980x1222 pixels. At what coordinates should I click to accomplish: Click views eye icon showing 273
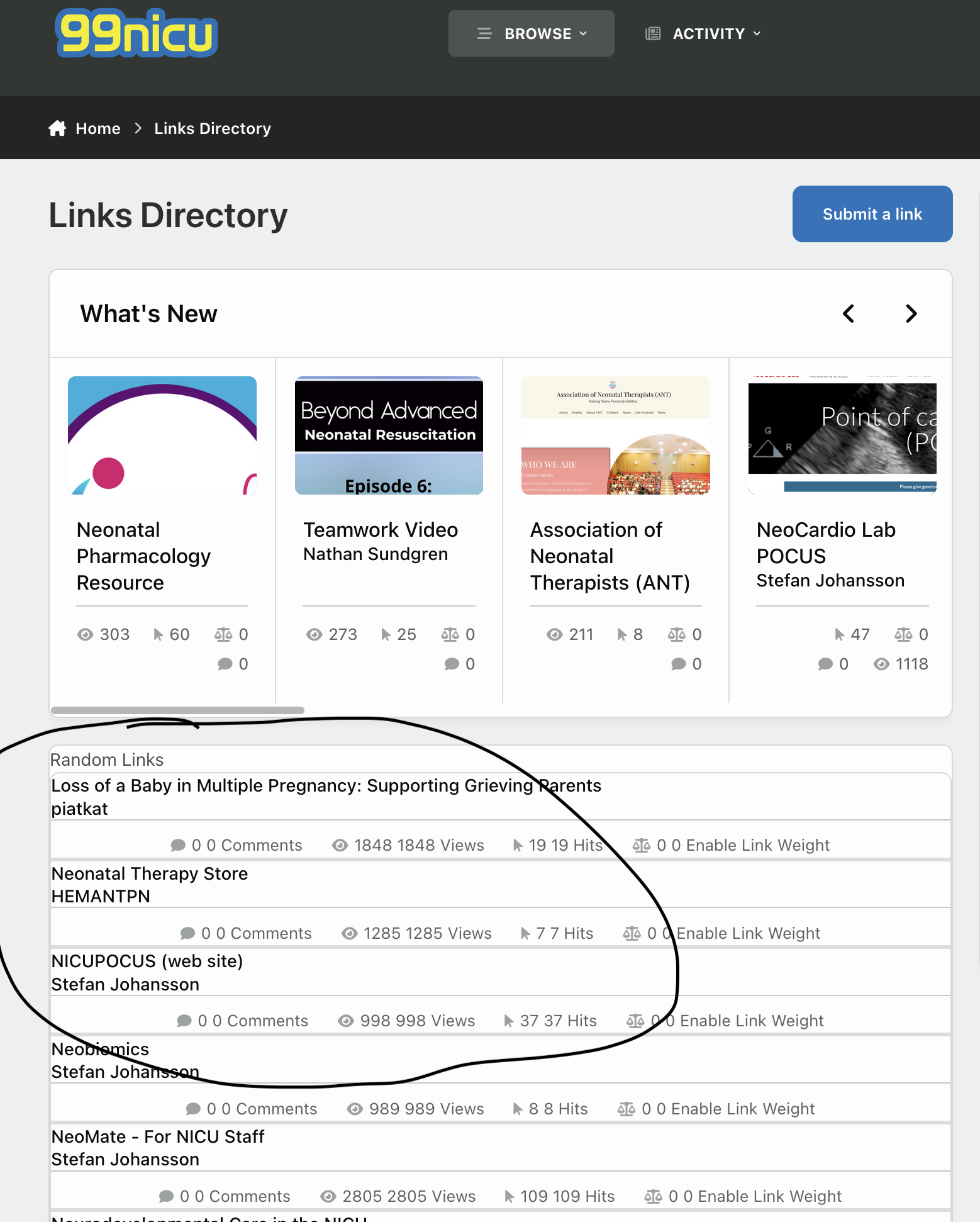pyautogui.click(x=314, y=634)
